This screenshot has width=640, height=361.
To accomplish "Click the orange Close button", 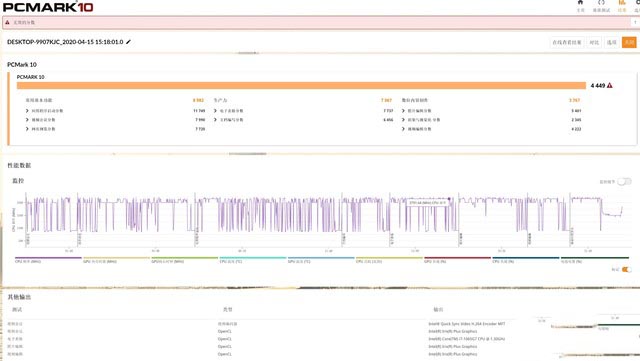I will (x=629, y=42).
